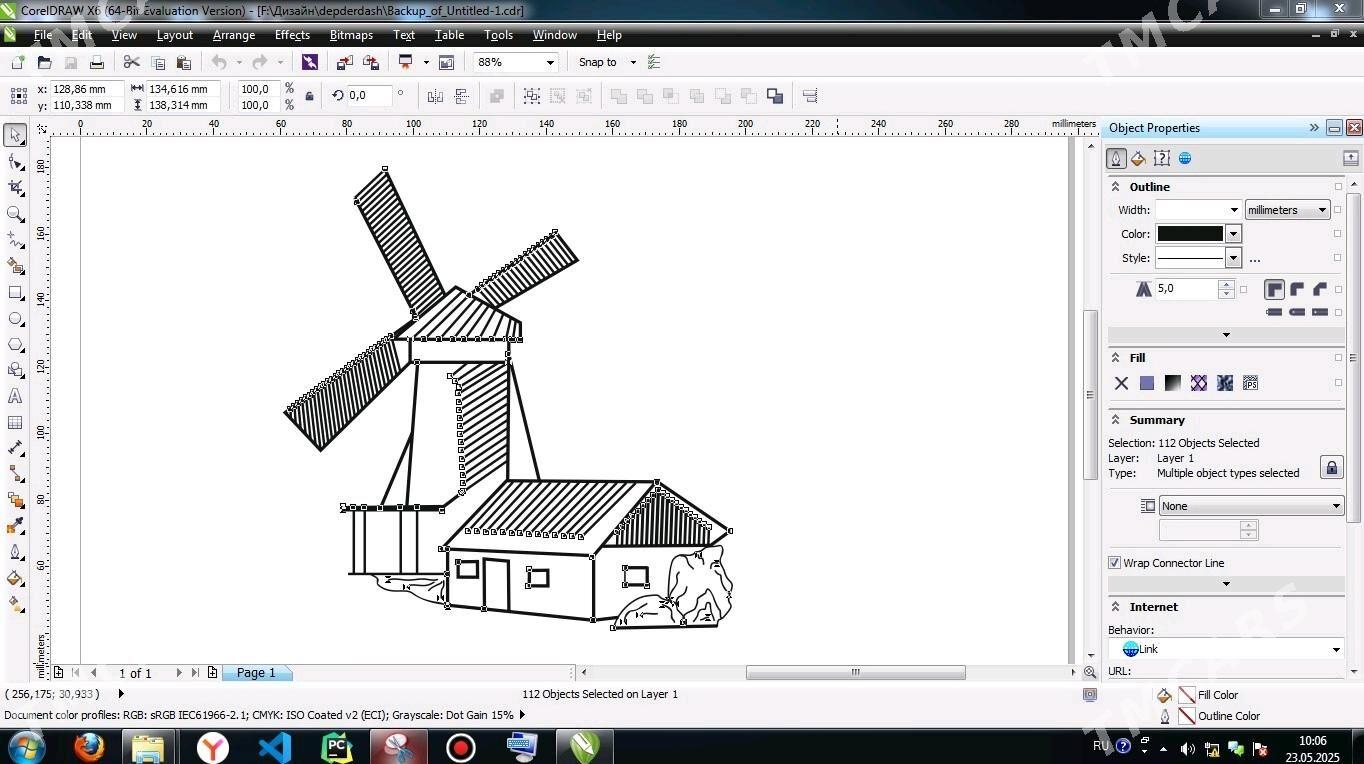Click the Open folder icon
Image resolution: width=1364 pixels, height=764 pixels.
click(44, 62)
